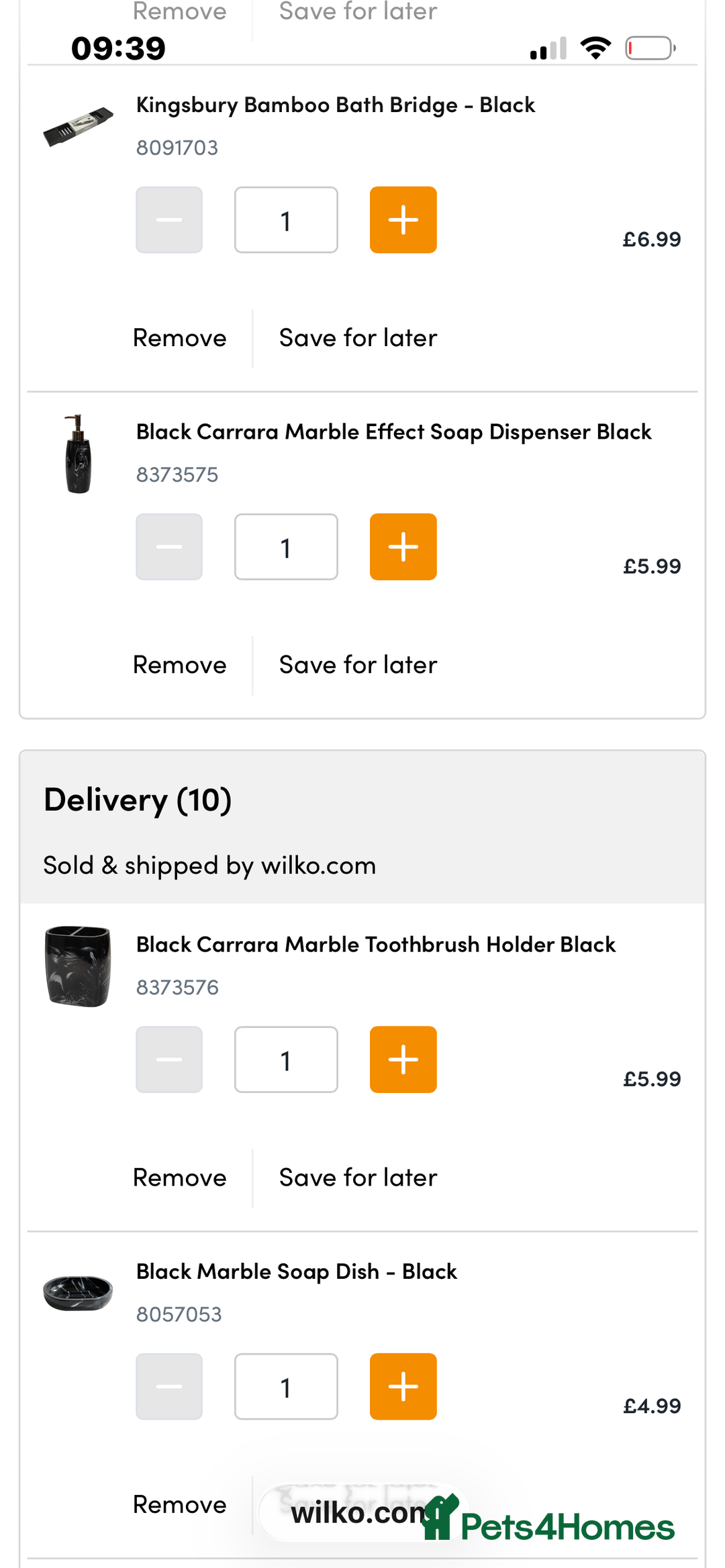Viewport: 725px width, 1568px height.
Task: Remove Black Carrara Toothbrush Holder
Action: 179,1178
